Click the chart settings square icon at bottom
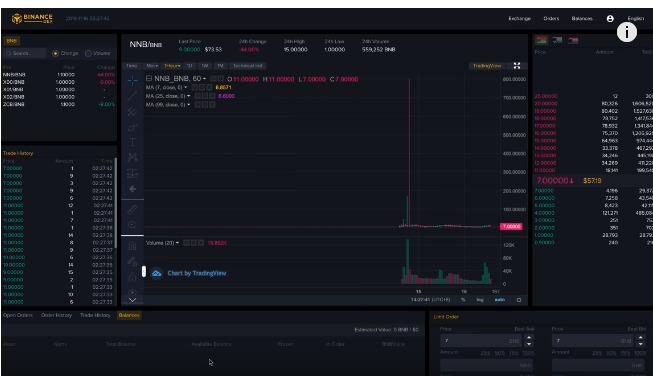The height and width of the screenshot is (376, 653). [519, 300]
